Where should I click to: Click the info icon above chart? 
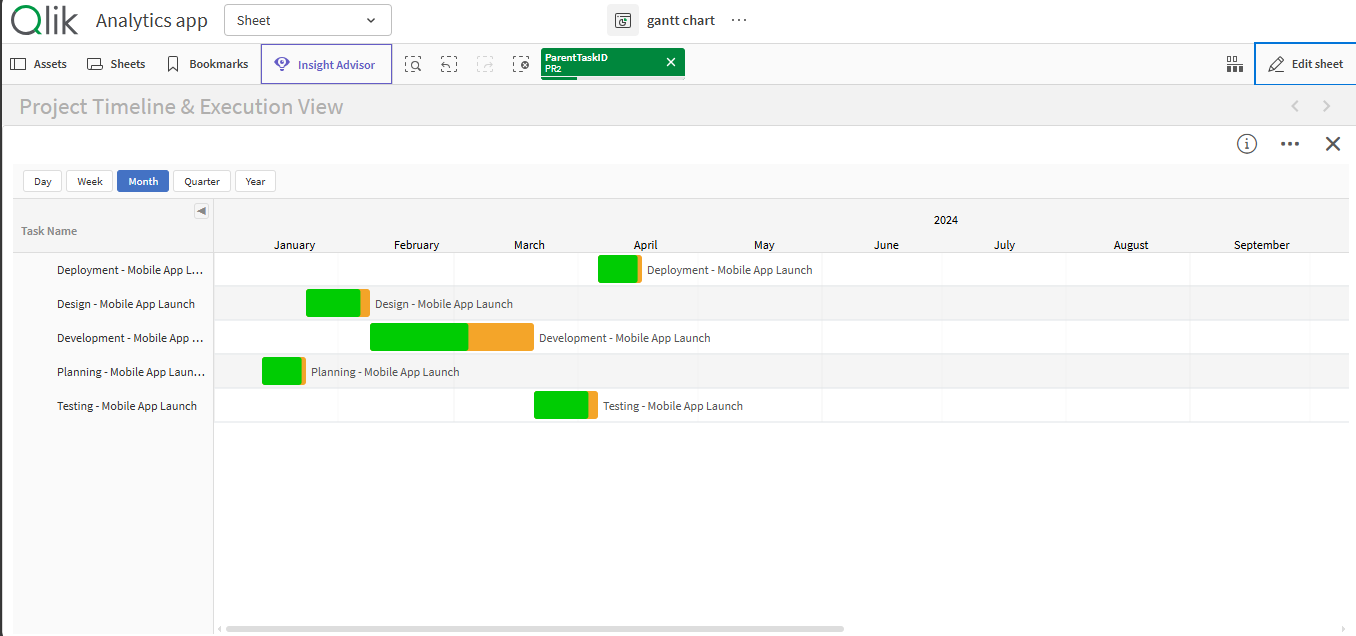click(1246, 144)
